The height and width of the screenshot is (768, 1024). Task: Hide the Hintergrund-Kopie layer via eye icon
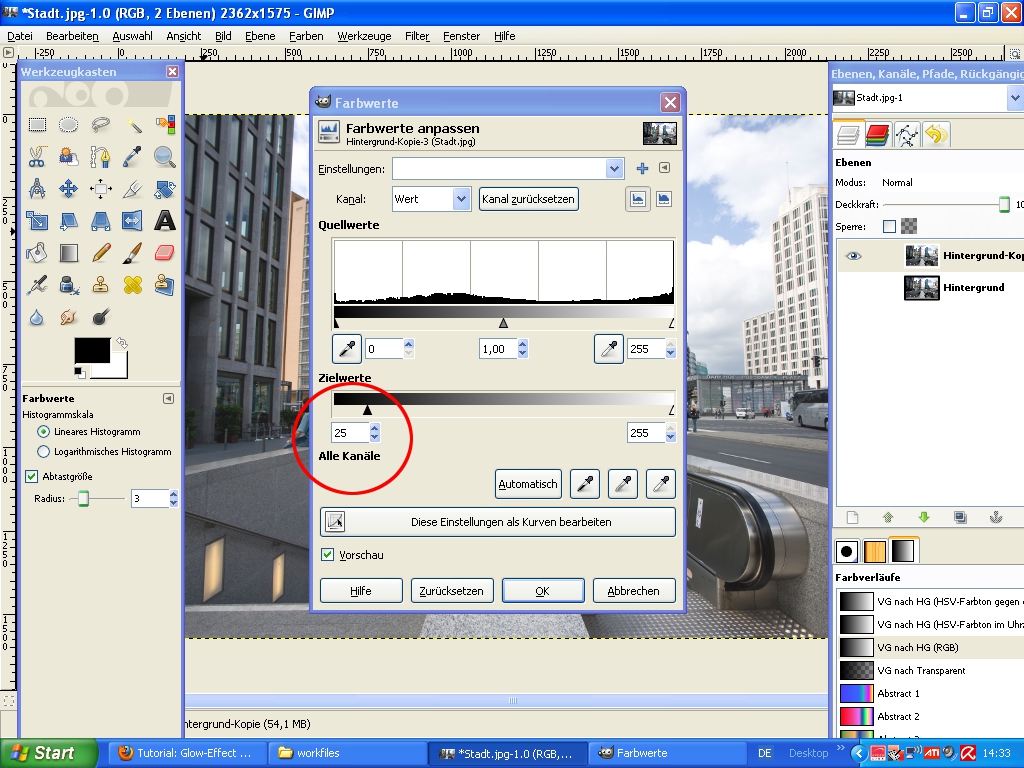pos(854,255)
